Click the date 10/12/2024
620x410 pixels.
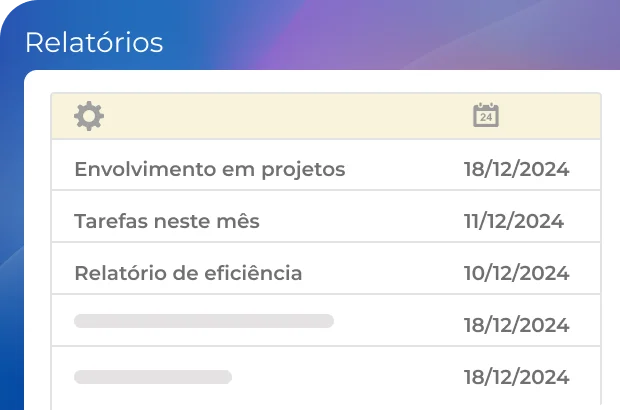click(x=516, y=273)
